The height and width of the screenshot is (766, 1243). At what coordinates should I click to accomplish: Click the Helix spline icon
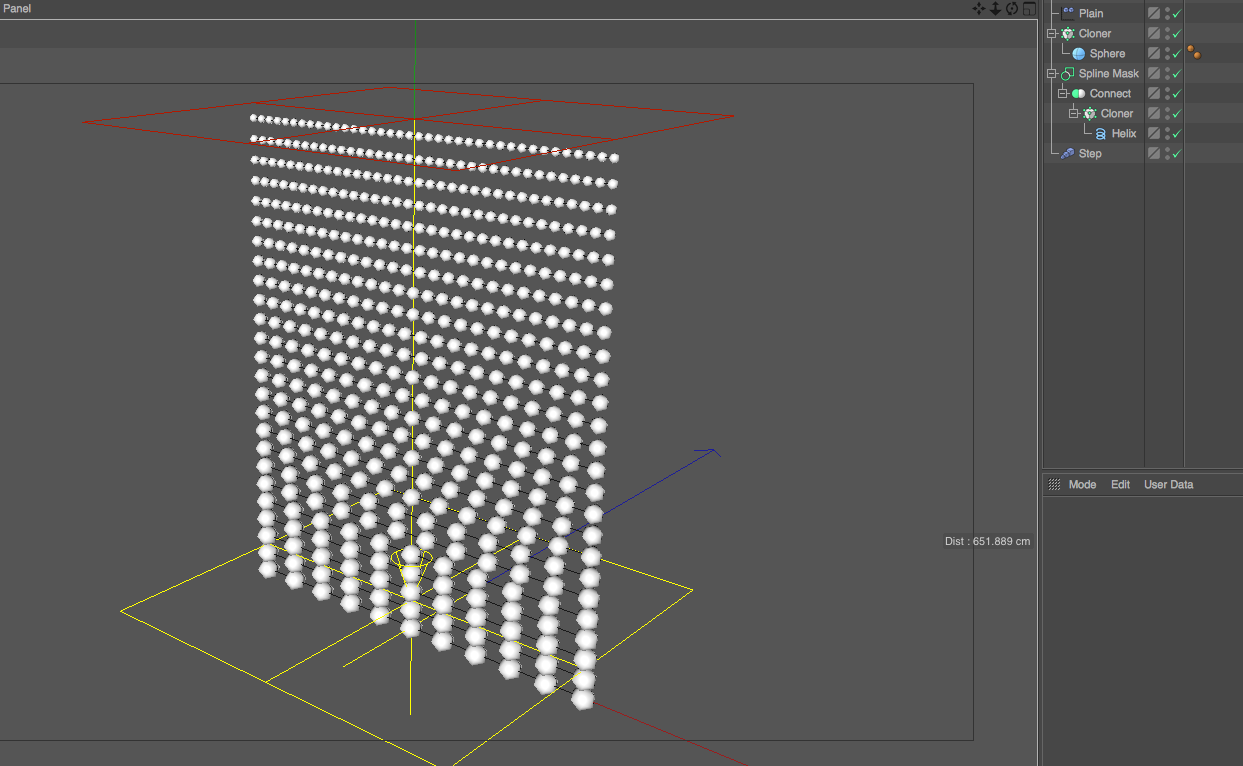point(1100,133)
